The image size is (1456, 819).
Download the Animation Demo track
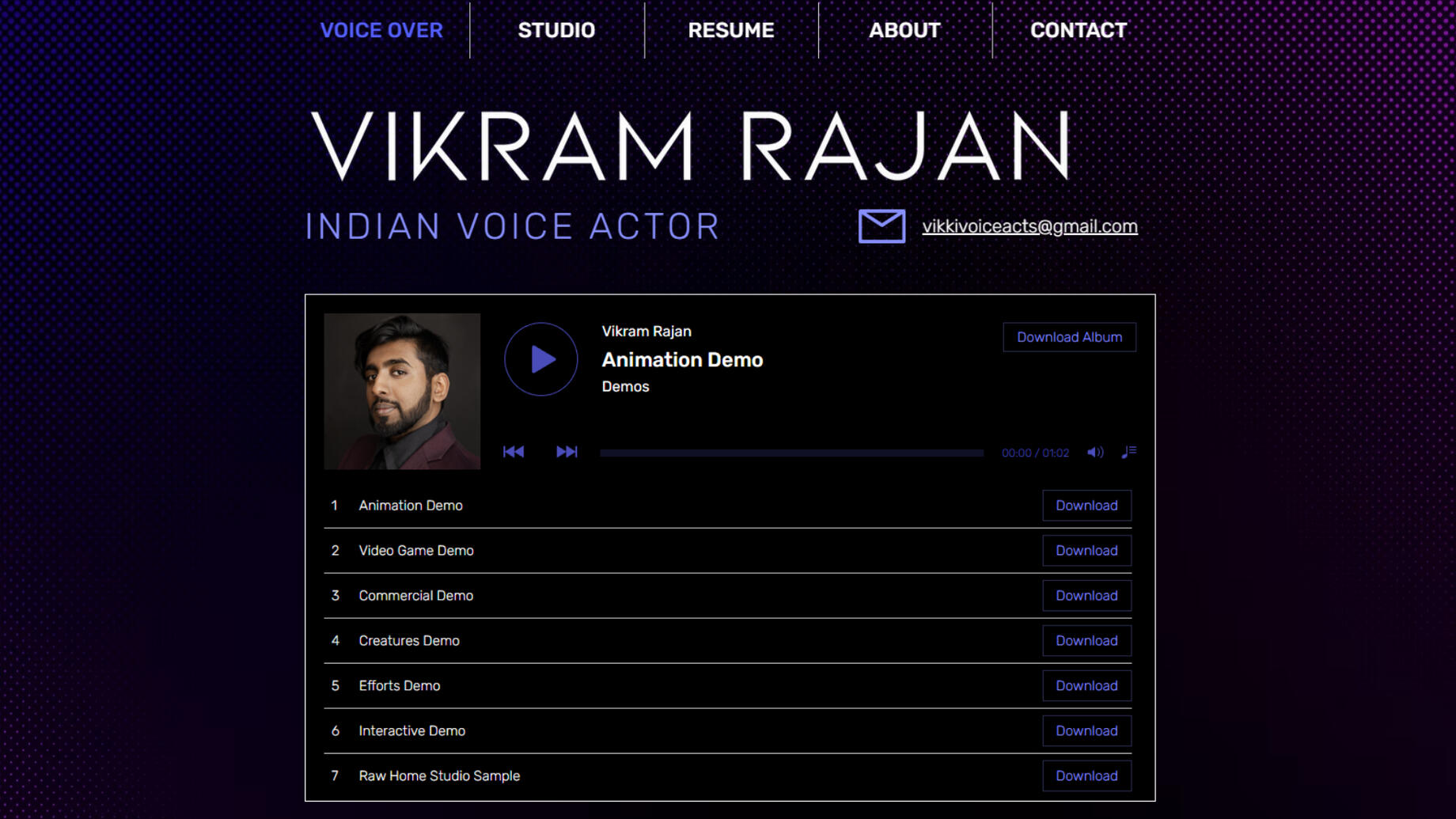pyautogui.click(x=1086, y=506)
